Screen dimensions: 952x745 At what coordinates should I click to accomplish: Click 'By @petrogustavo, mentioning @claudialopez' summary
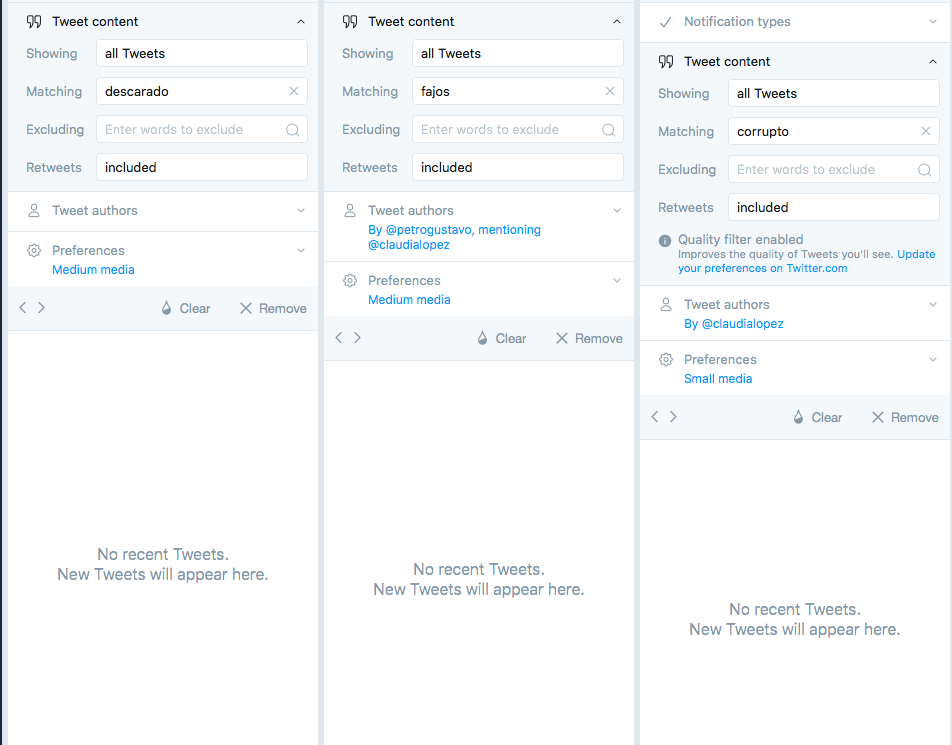(454, 237)
